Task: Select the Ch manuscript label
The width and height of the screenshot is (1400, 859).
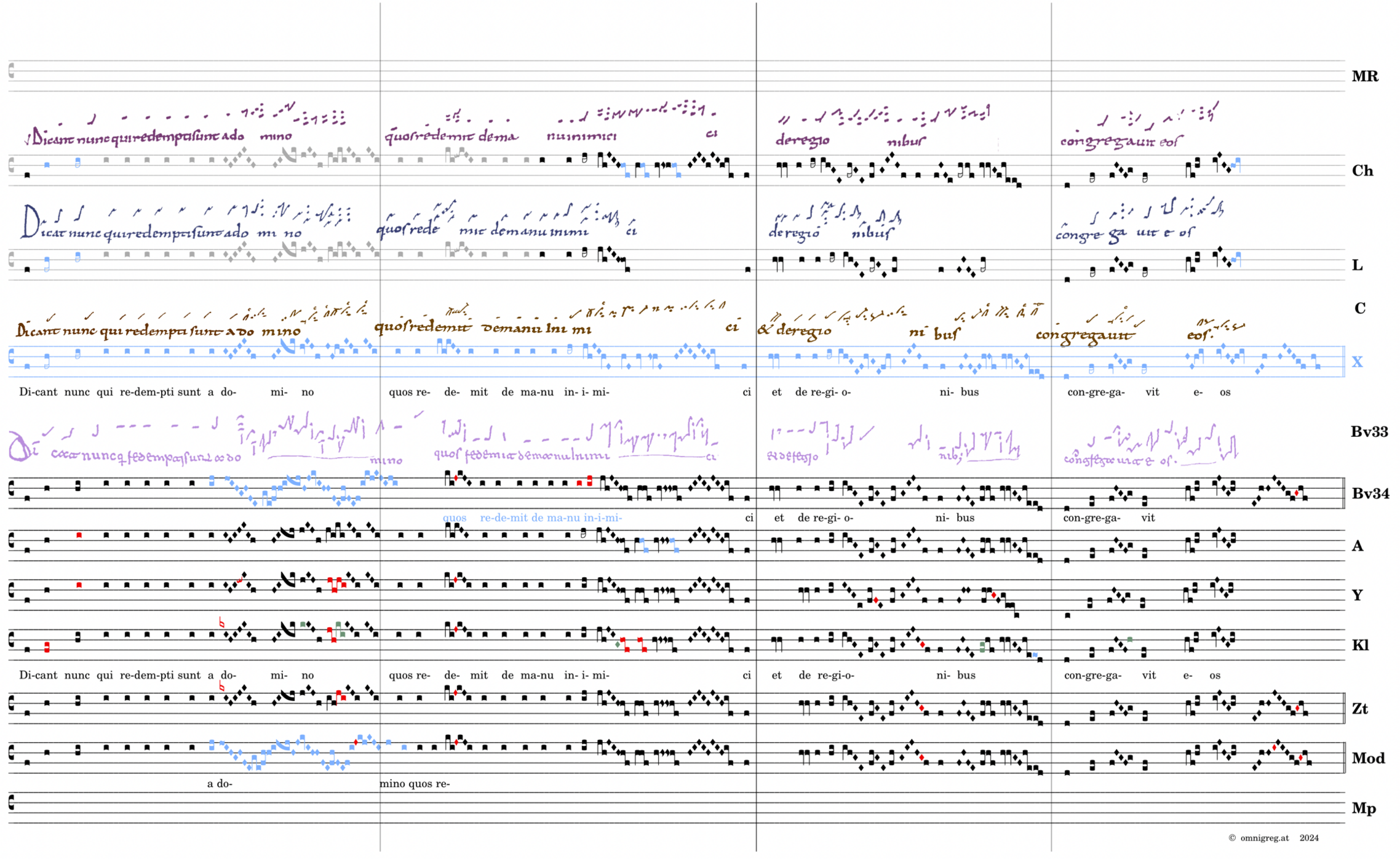Action: click(1362, 170)
